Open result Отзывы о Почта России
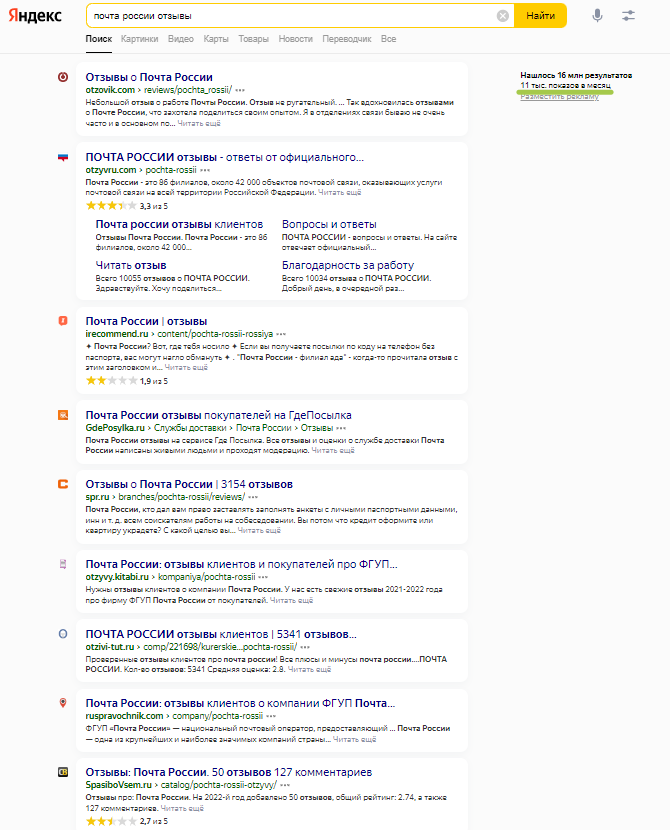The image size is (670, 830). (x=149, y=77)
